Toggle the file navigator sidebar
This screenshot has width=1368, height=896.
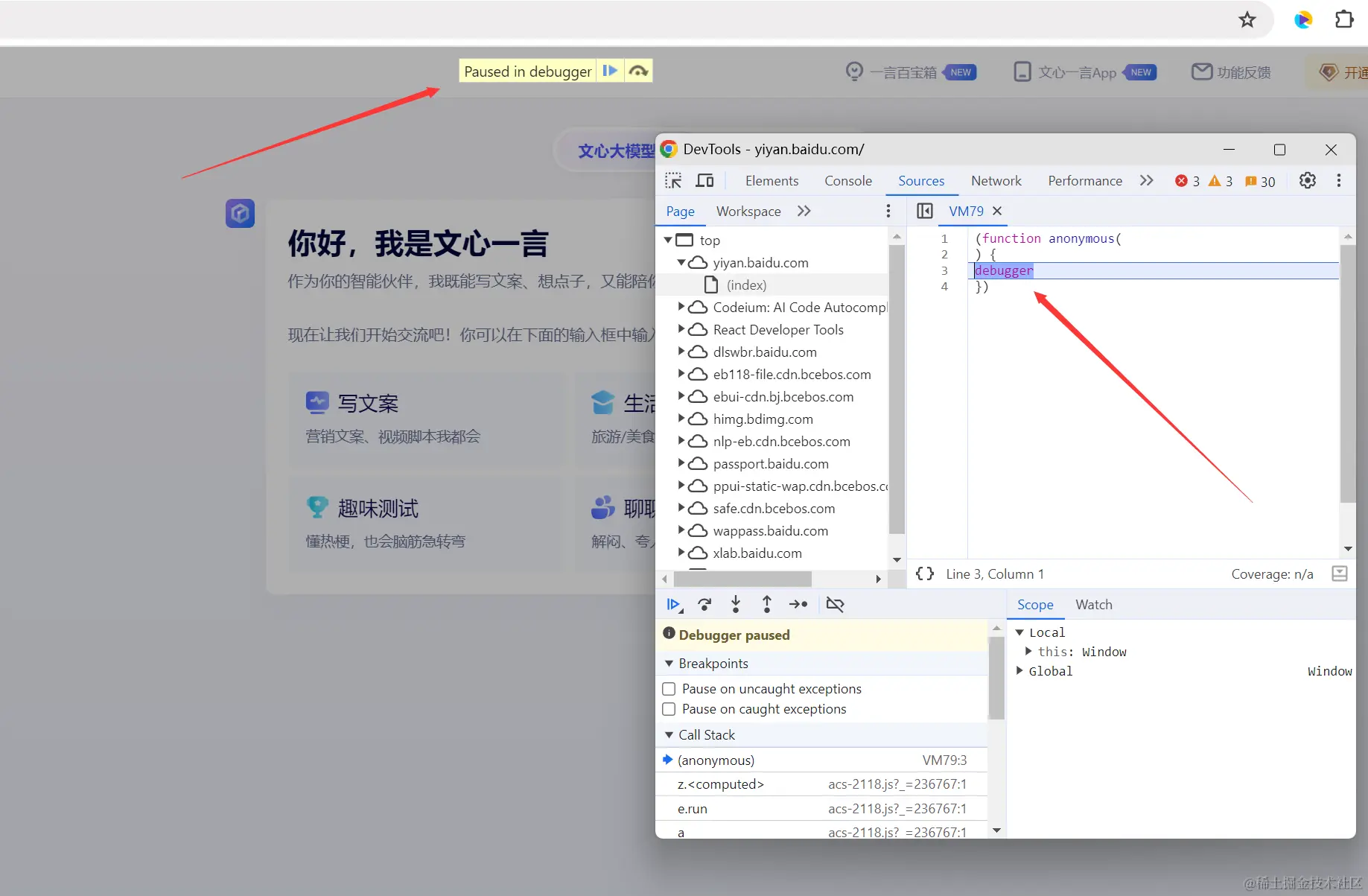(x=925, y=211)
